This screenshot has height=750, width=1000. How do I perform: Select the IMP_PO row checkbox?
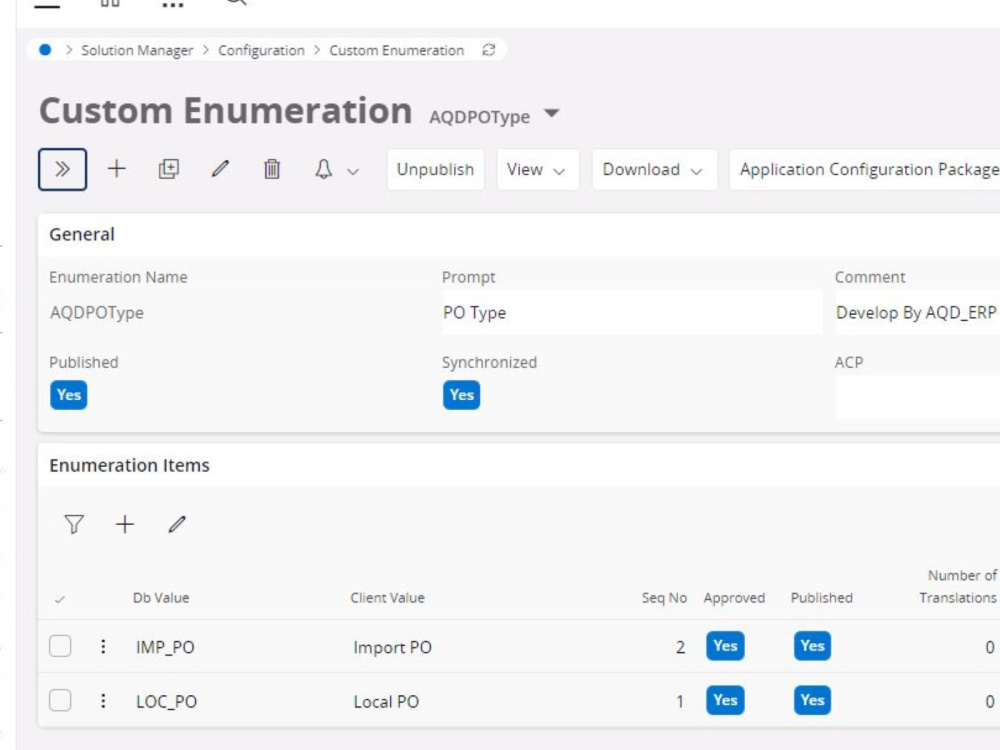60,646
